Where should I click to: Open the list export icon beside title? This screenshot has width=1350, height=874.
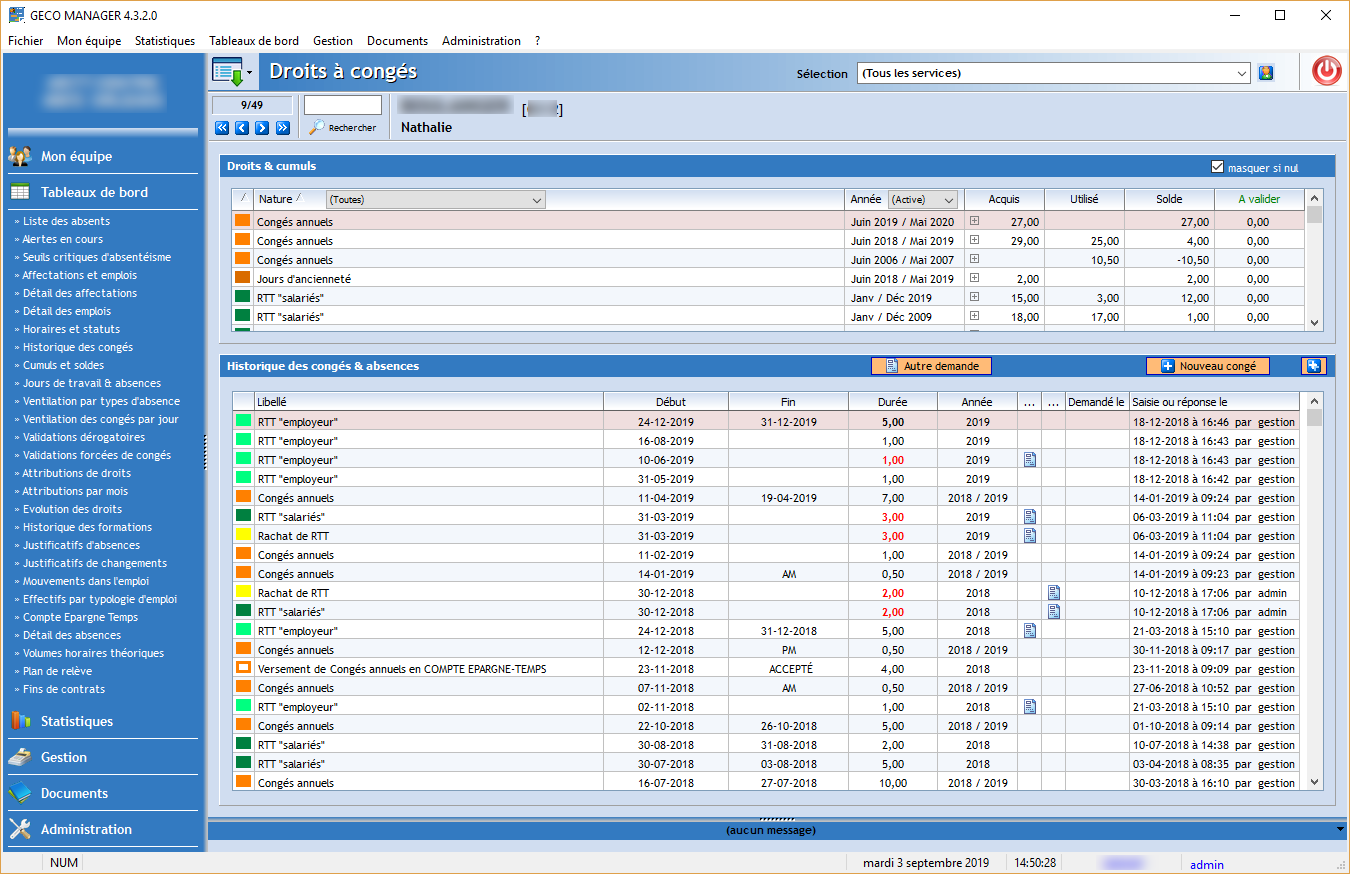point(232,72)
